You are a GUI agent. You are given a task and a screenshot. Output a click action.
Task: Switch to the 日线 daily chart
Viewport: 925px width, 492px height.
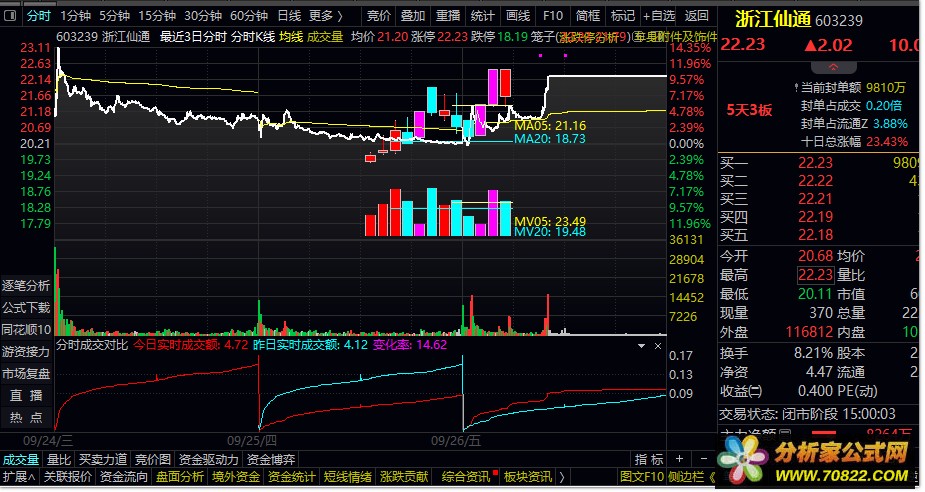tap(289, 16)
